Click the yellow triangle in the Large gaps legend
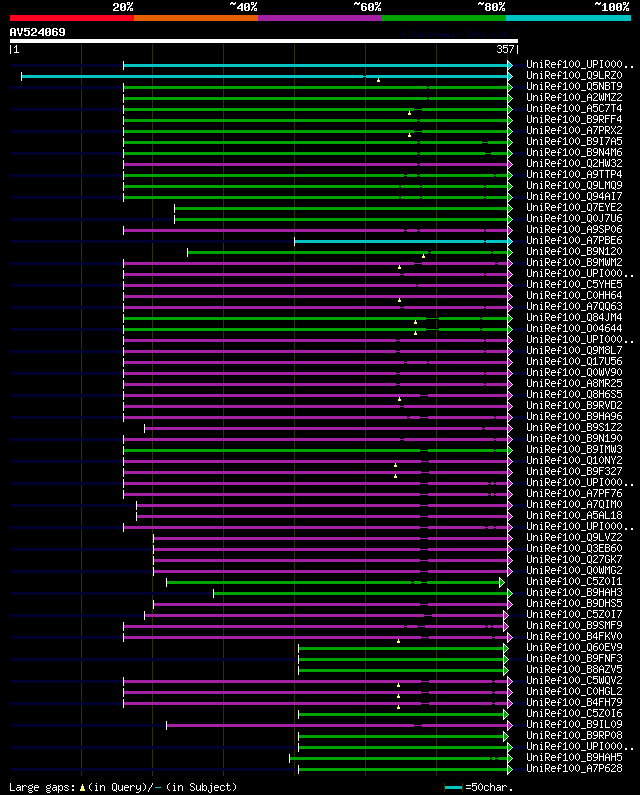This screenshot has height=795, width=640. [82, 787]
